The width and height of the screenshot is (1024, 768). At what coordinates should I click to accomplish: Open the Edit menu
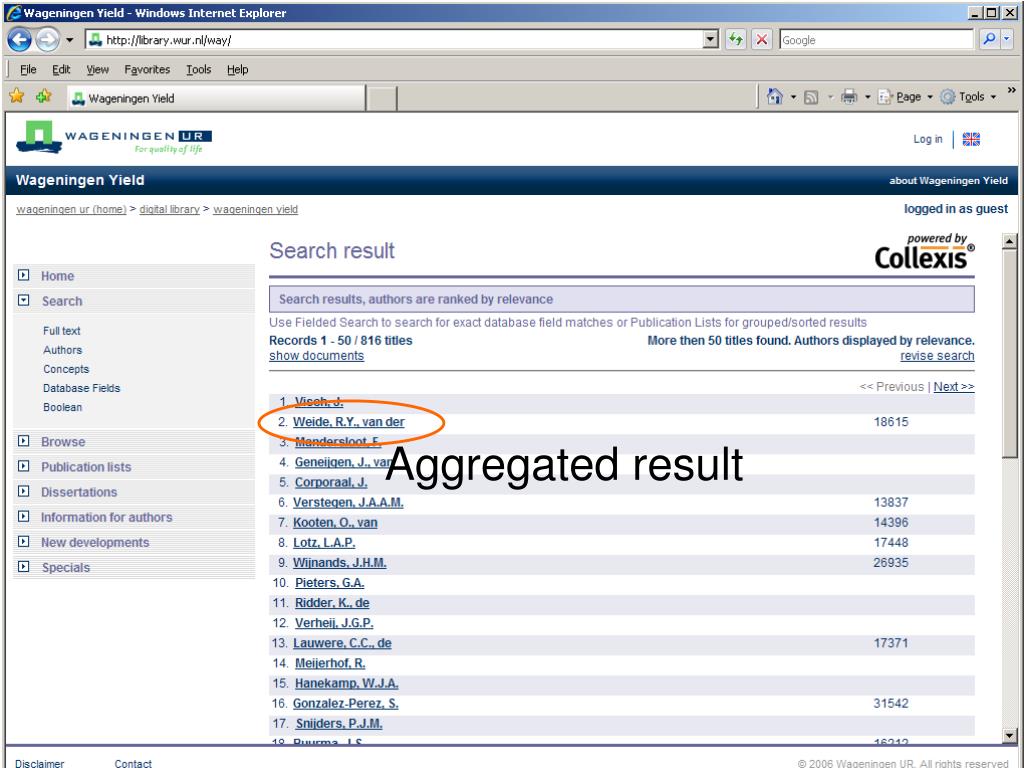pyautogui.click(x=61, y=69)
